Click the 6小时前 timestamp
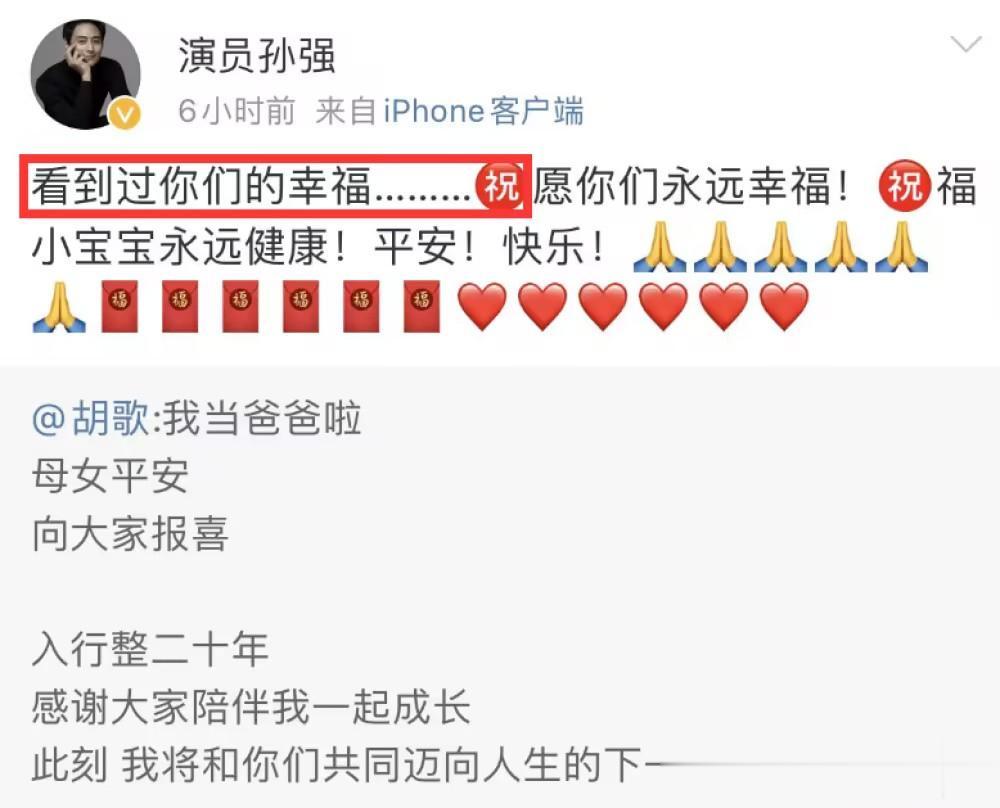 (237, 111)
